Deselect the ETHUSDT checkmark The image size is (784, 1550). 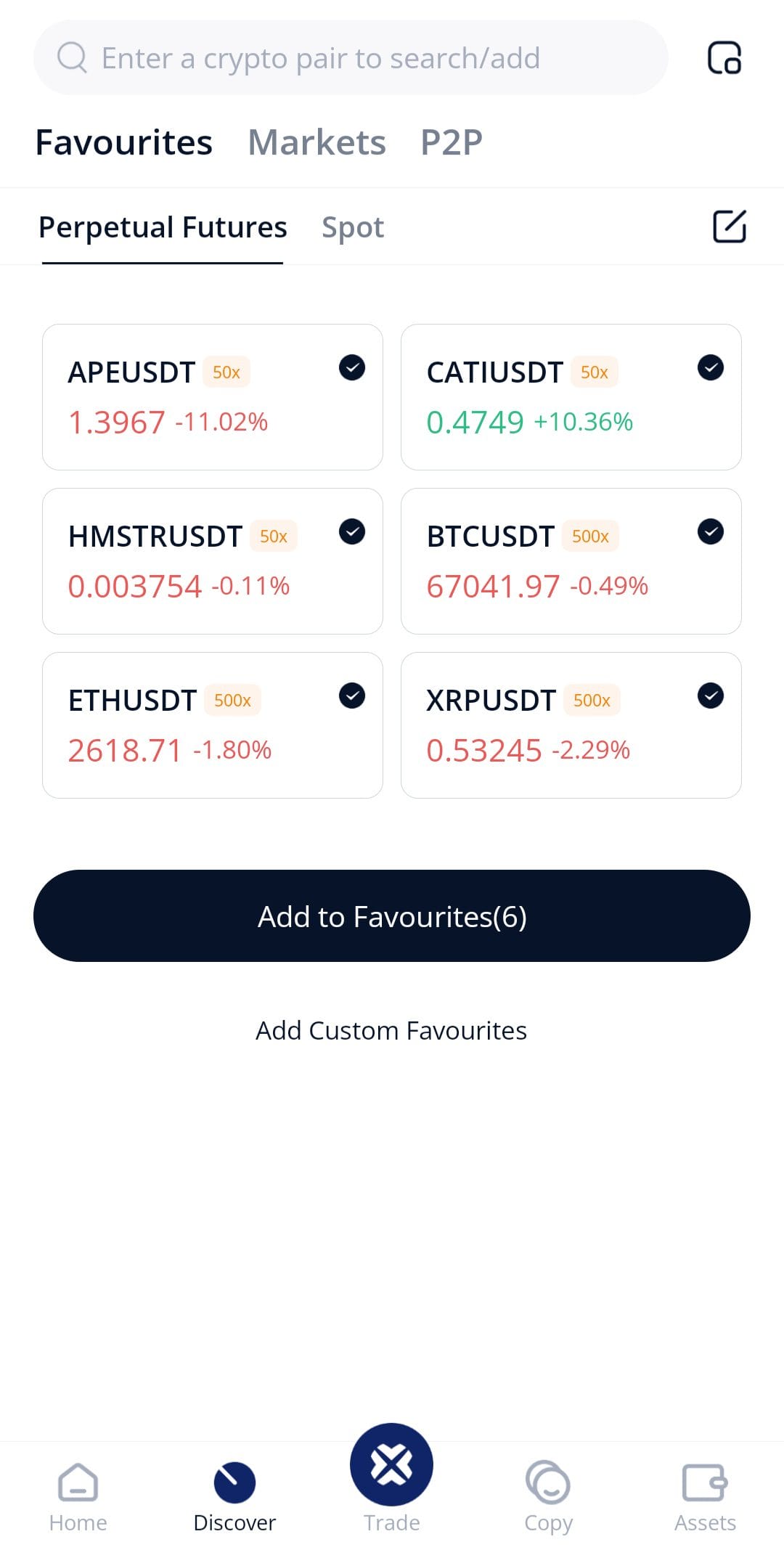pyautogui.click(x=352, y=696)
